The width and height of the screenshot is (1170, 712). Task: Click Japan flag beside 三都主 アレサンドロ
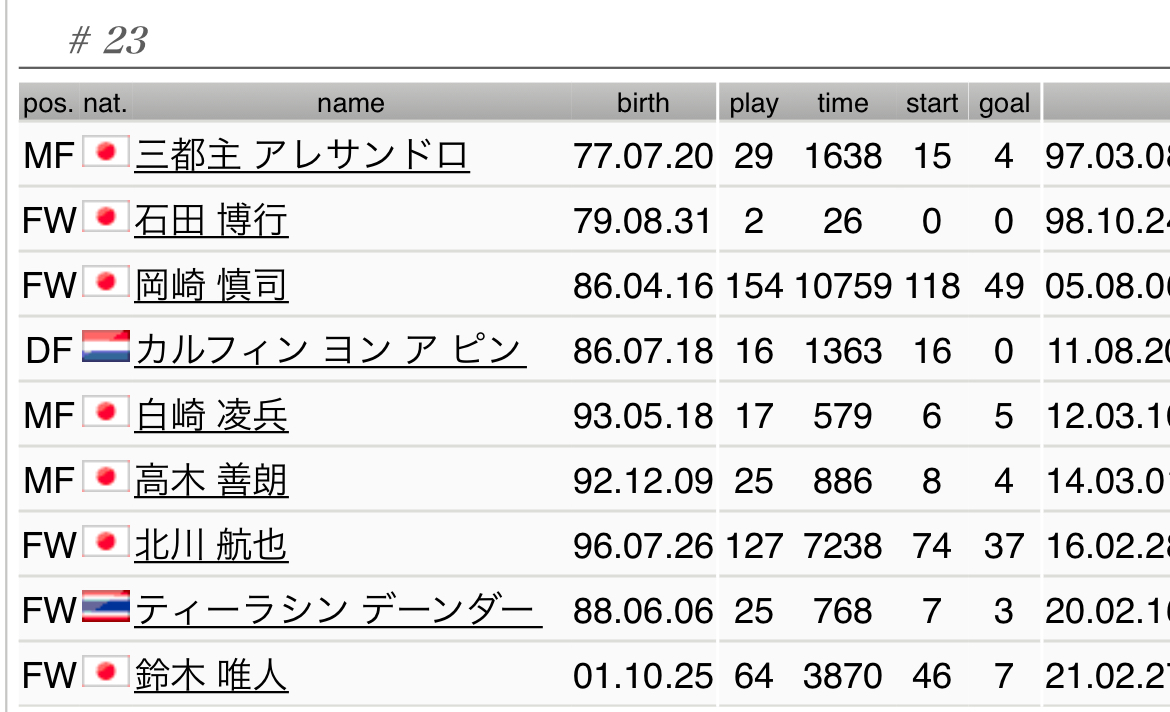(105, 152)
